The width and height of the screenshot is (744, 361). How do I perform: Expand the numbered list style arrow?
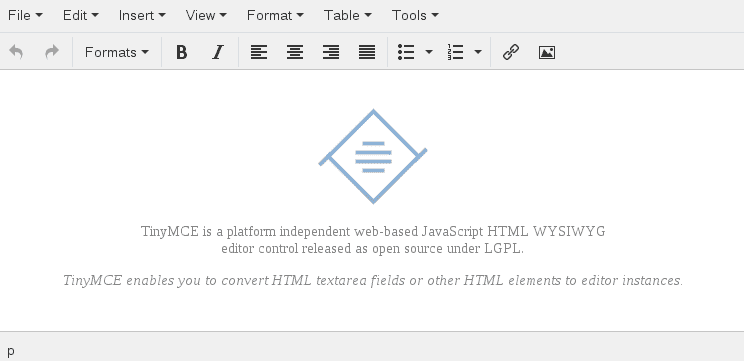point(478,52)
